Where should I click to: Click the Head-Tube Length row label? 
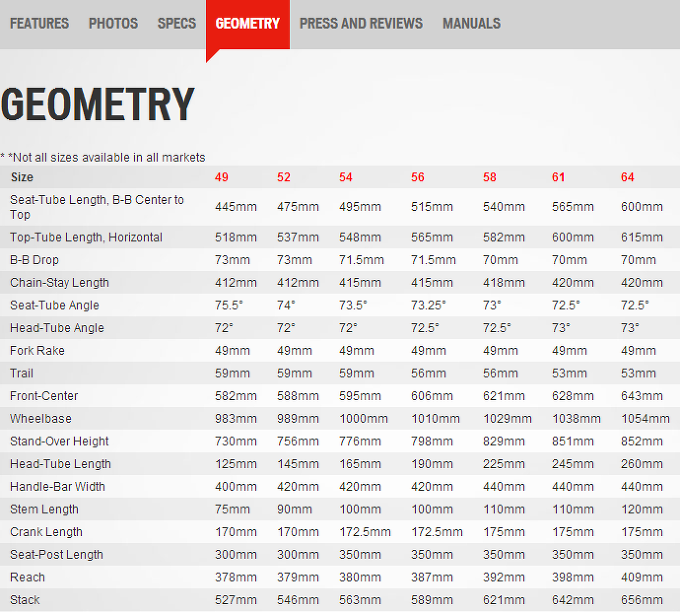[x=60, y=464]
